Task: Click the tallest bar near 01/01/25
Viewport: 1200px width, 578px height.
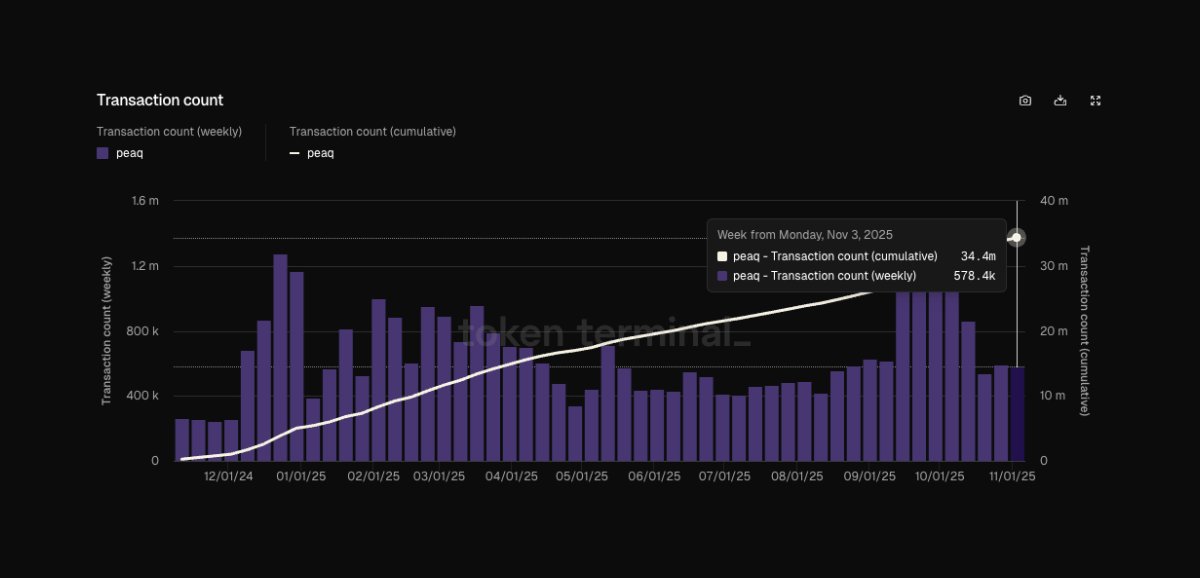Action: coord(278,360)
